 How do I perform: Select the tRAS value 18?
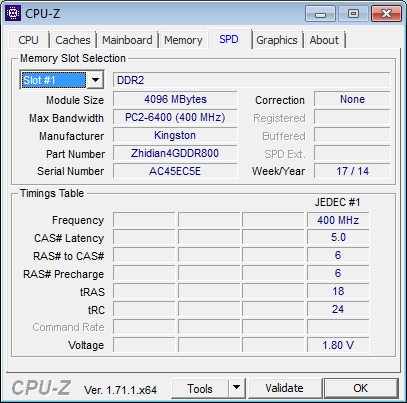click(338, 292)
